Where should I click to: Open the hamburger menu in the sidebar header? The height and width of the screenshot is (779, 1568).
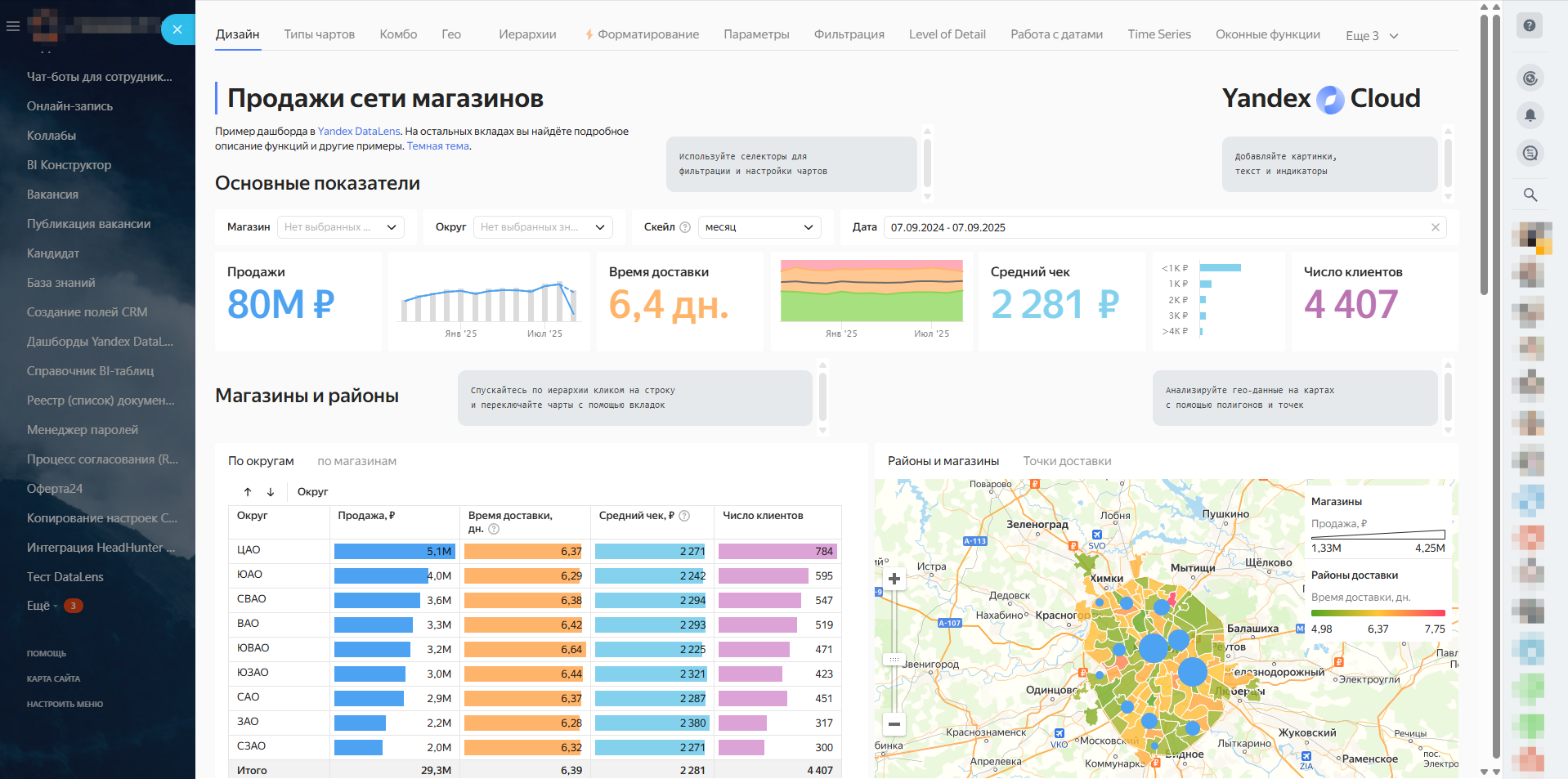tap(12, 26)
